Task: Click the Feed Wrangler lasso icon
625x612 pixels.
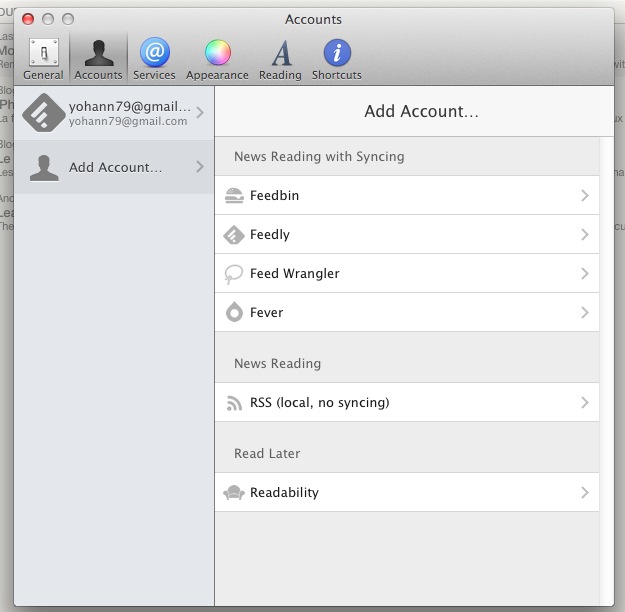Action: pos(234,274)
